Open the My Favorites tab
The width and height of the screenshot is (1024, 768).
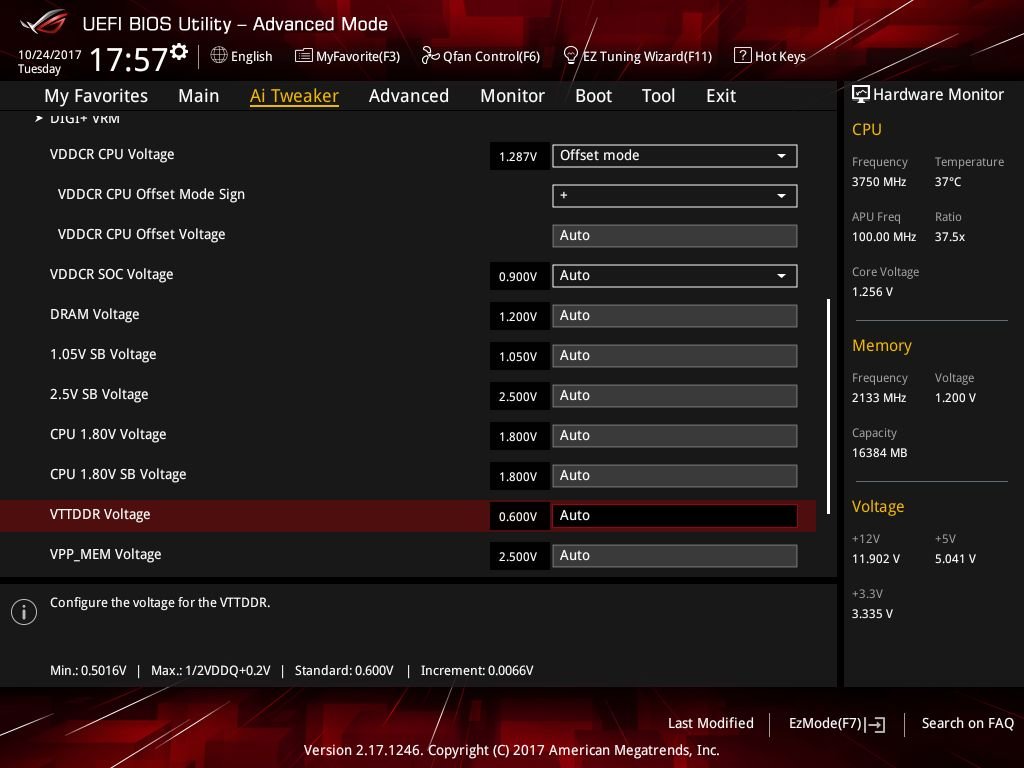click(96, 96)
